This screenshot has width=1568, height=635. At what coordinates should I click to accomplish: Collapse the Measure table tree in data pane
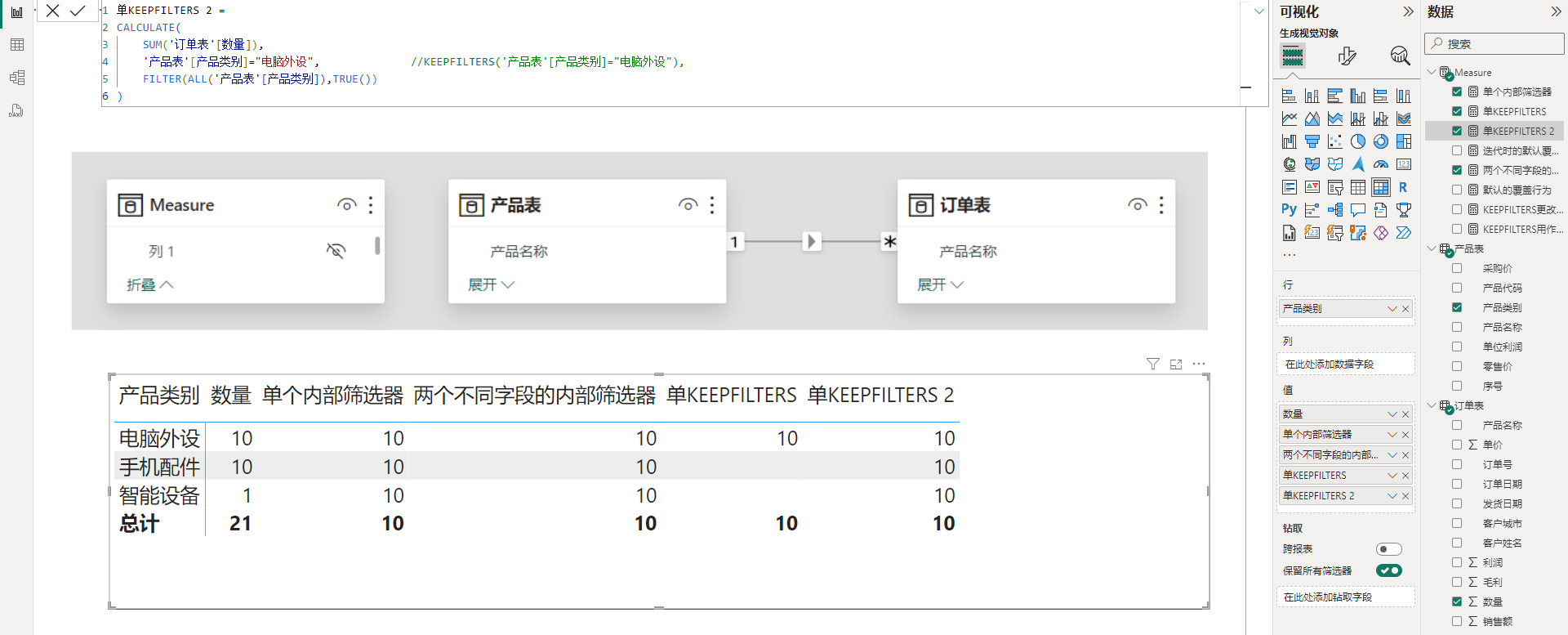tap(1431, 73)
